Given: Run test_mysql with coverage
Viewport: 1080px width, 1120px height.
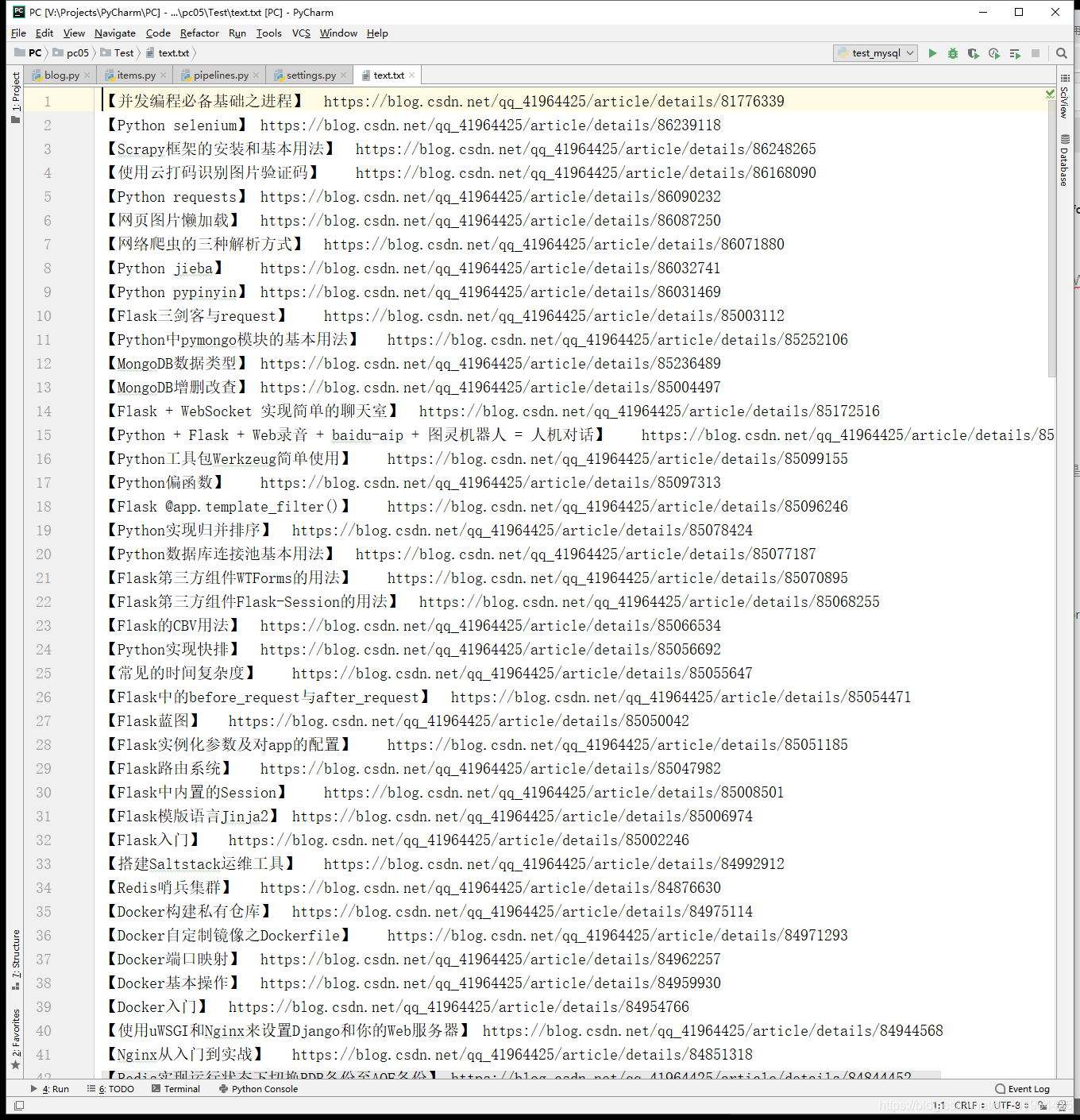Looking at the screenshot, I should [974, 53].
